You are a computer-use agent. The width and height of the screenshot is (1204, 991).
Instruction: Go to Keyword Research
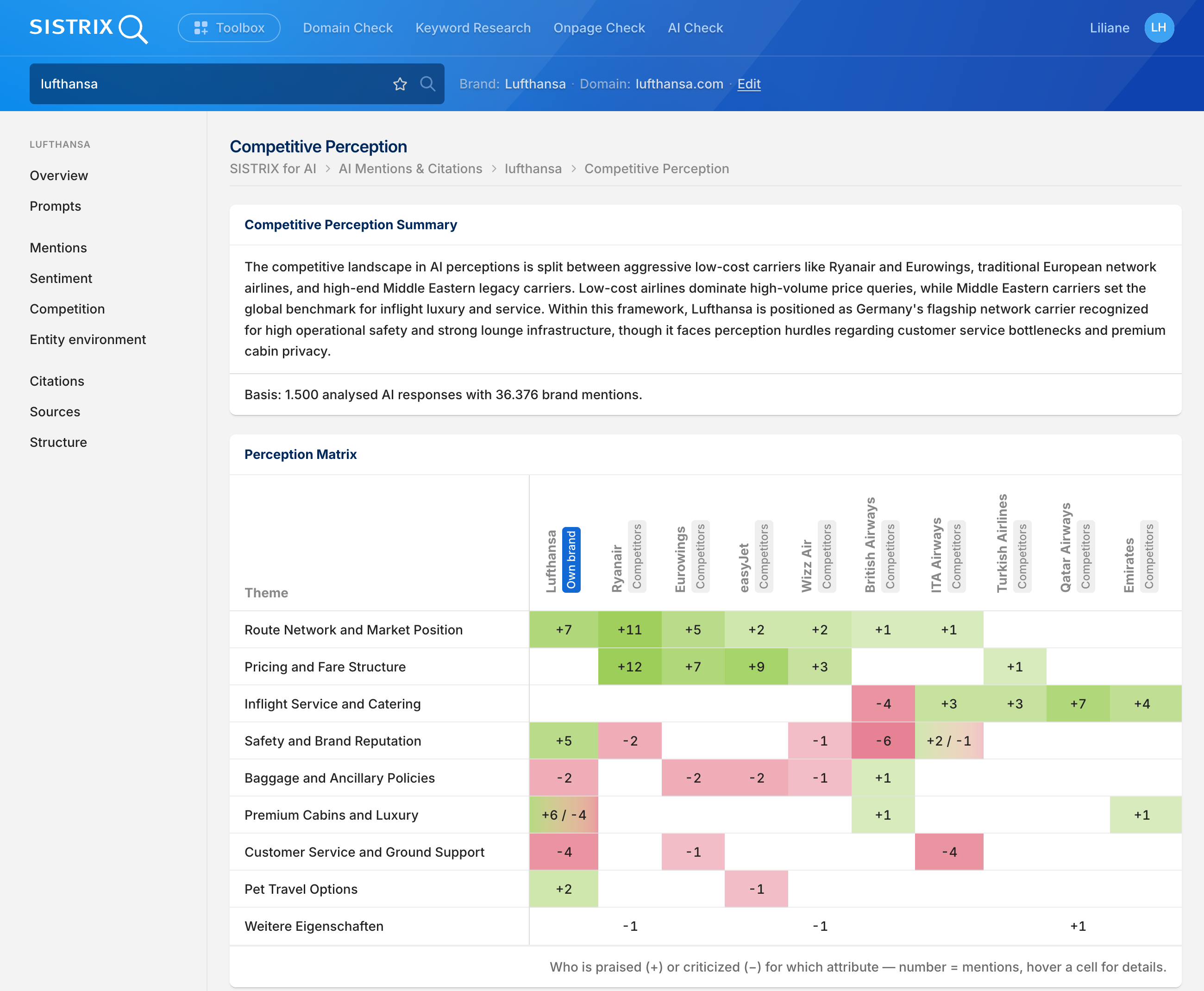(x=473, y=28)
